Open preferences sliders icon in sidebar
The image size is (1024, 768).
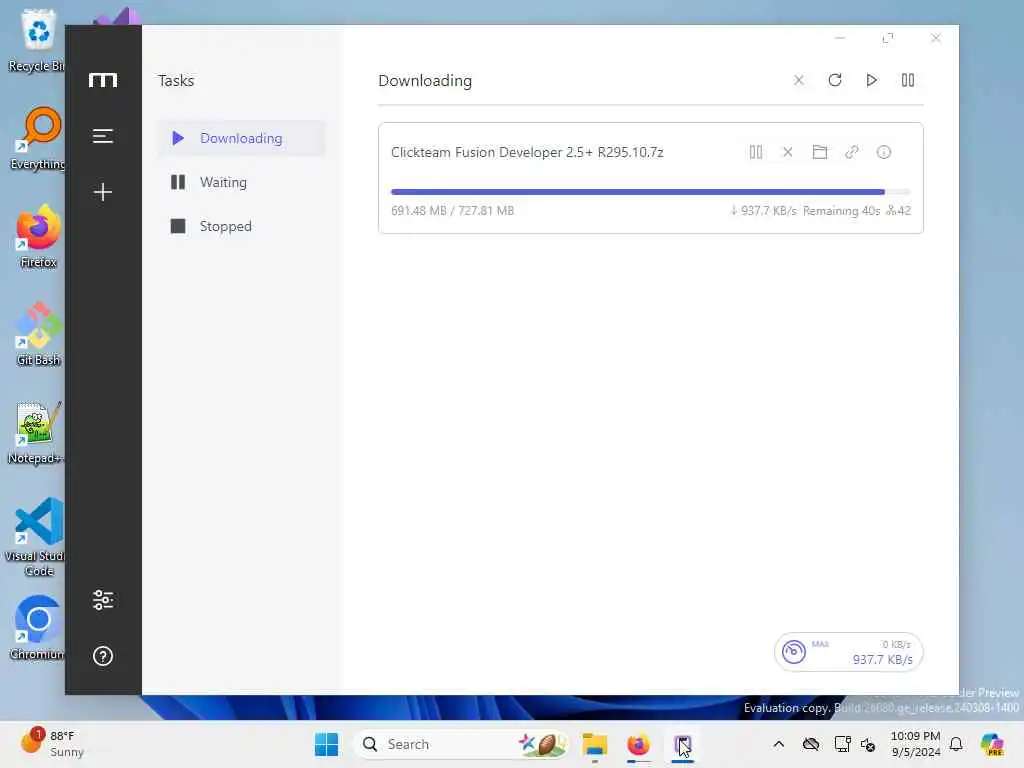coord(103,600)
